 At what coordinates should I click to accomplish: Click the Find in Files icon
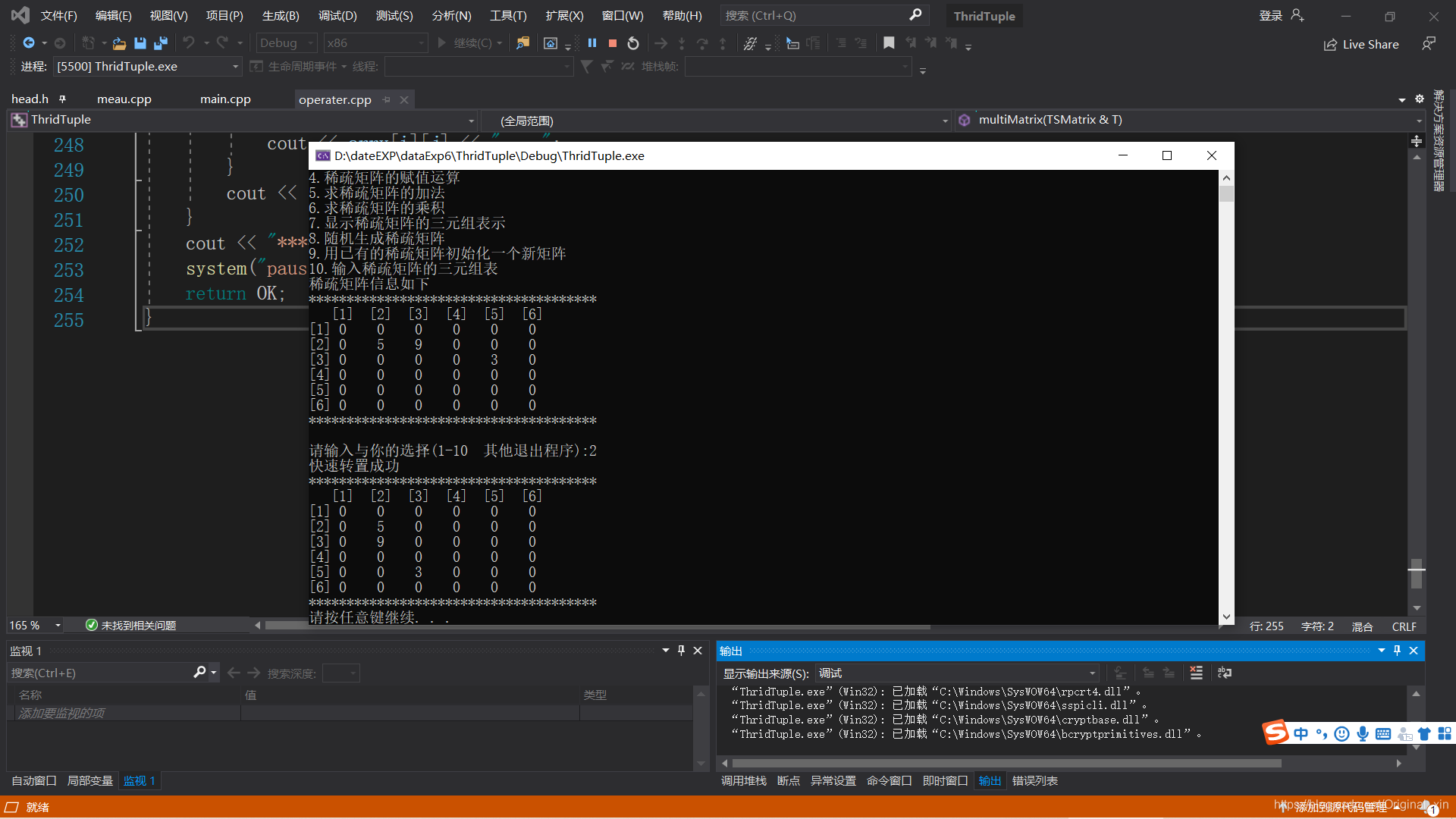click(522, 43)
